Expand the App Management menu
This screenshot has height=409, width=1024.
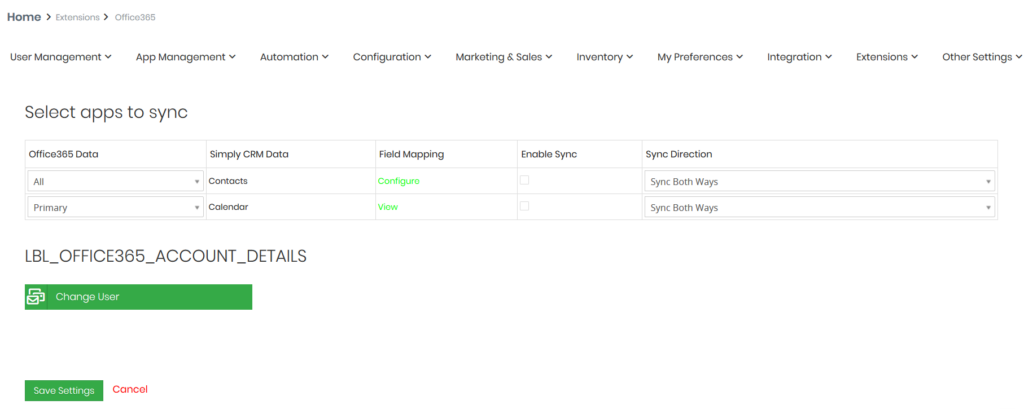coord(185,57)
